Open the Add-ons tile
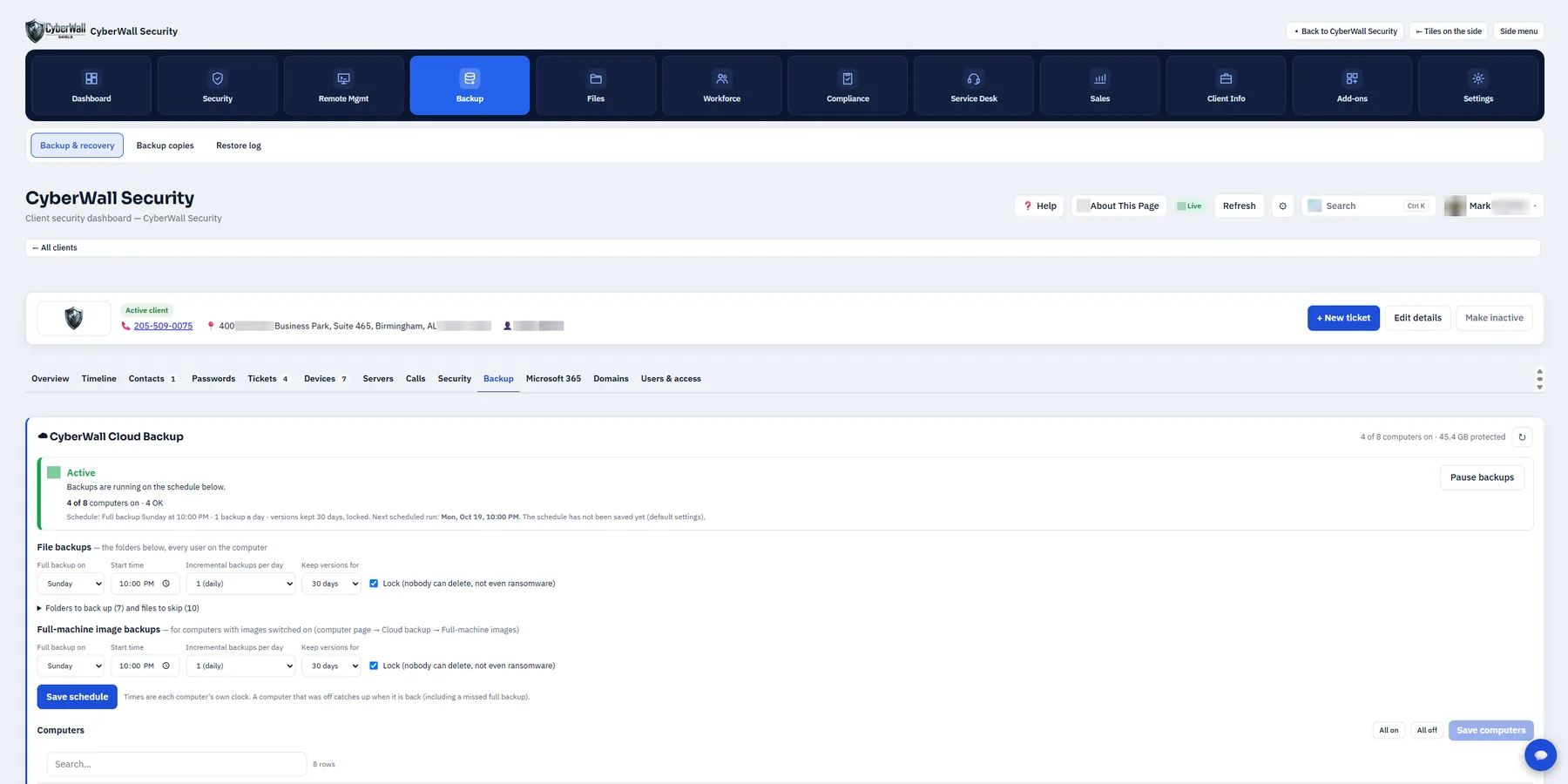The image size is (1568, 784). click(1352, 85)
